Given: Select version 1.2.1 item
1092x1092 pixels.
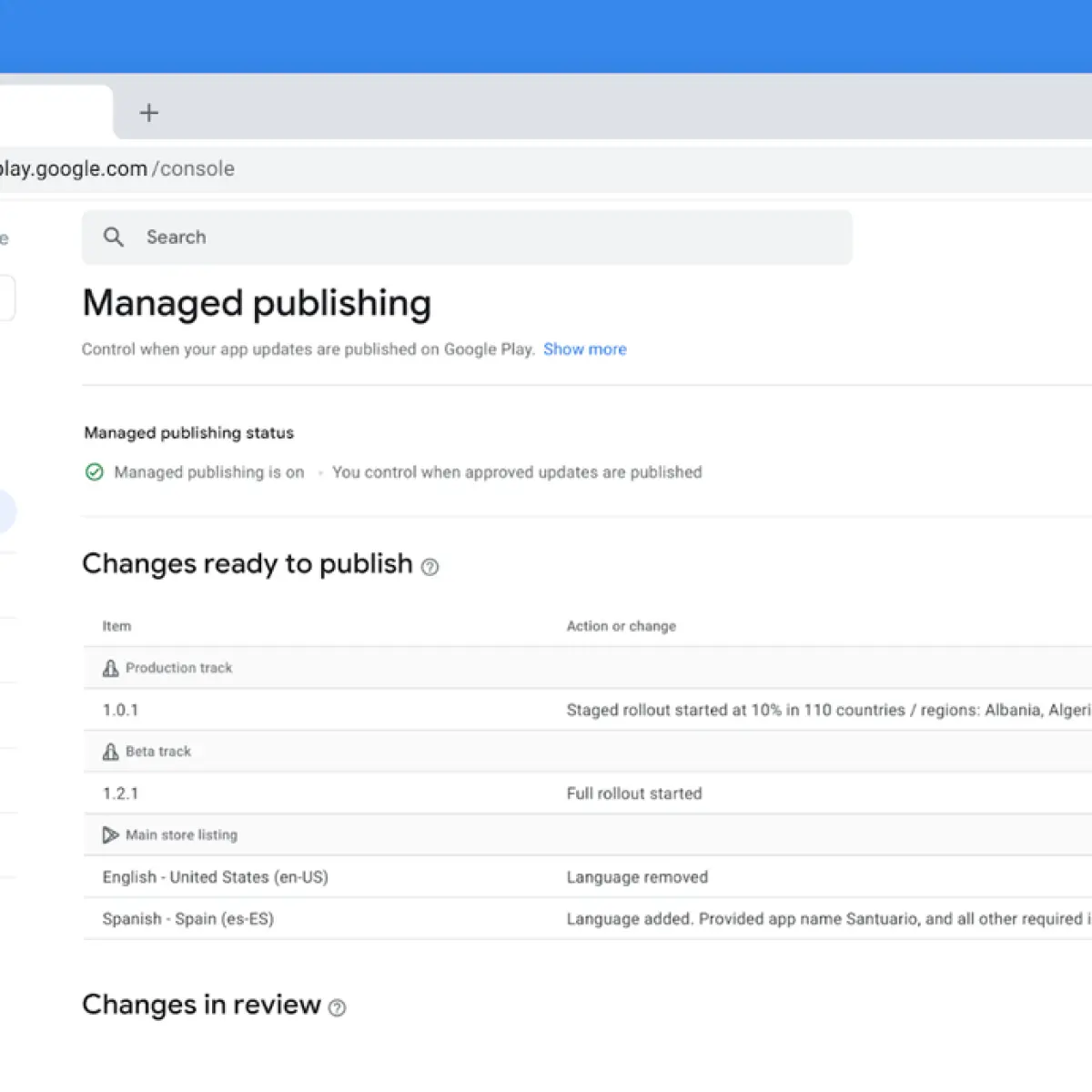Looking at the screenshot, I should (x=121, y=794).
